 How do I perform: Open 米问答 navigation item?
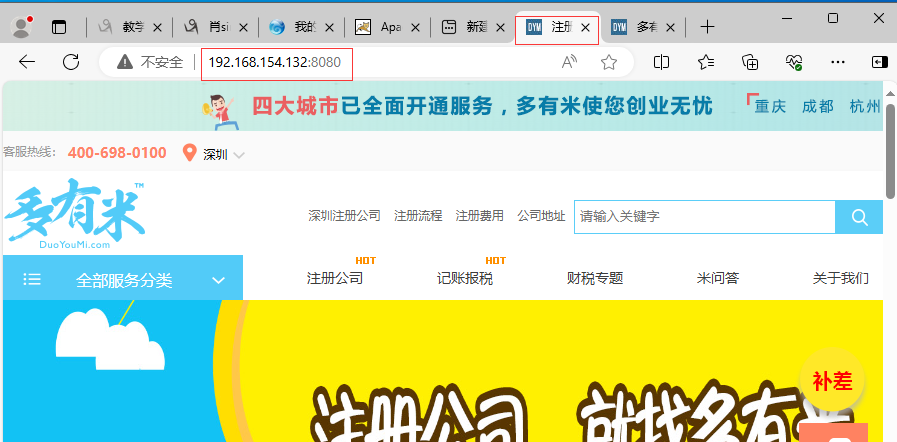718,278
